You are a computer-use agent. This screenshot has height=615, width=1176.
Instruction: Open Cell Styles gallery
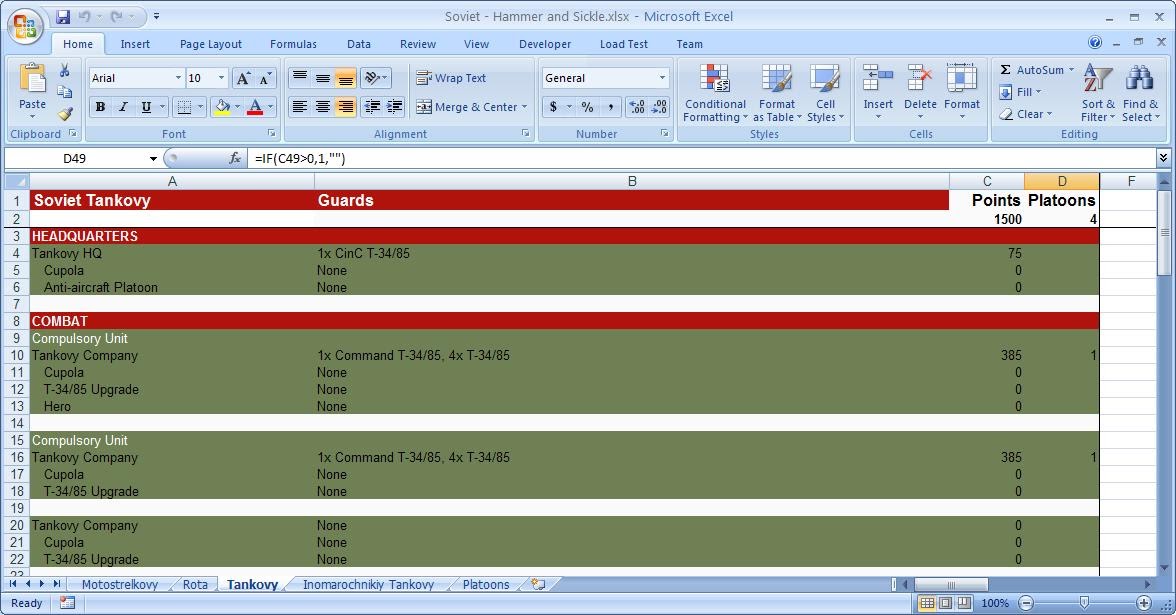click(x=825, y=93)
